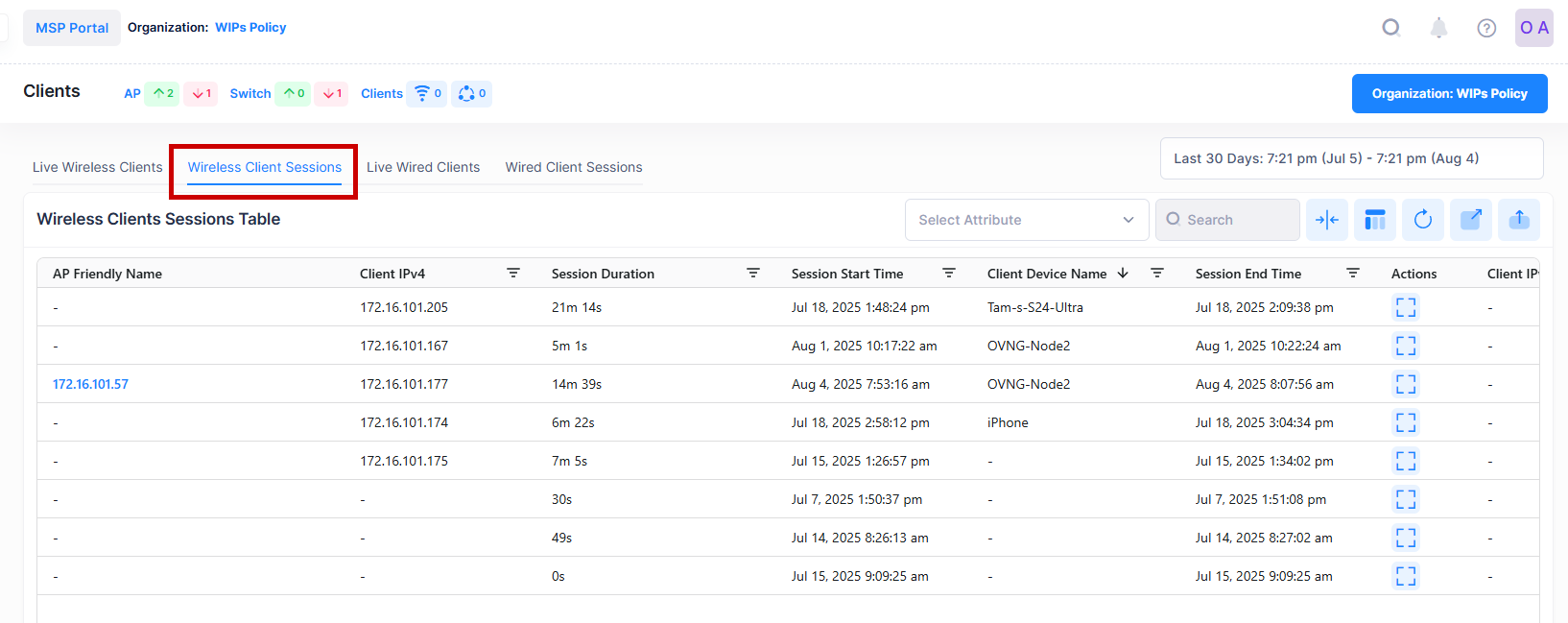
Task: Open the Session Duration column filter
Action: [753, 274]
